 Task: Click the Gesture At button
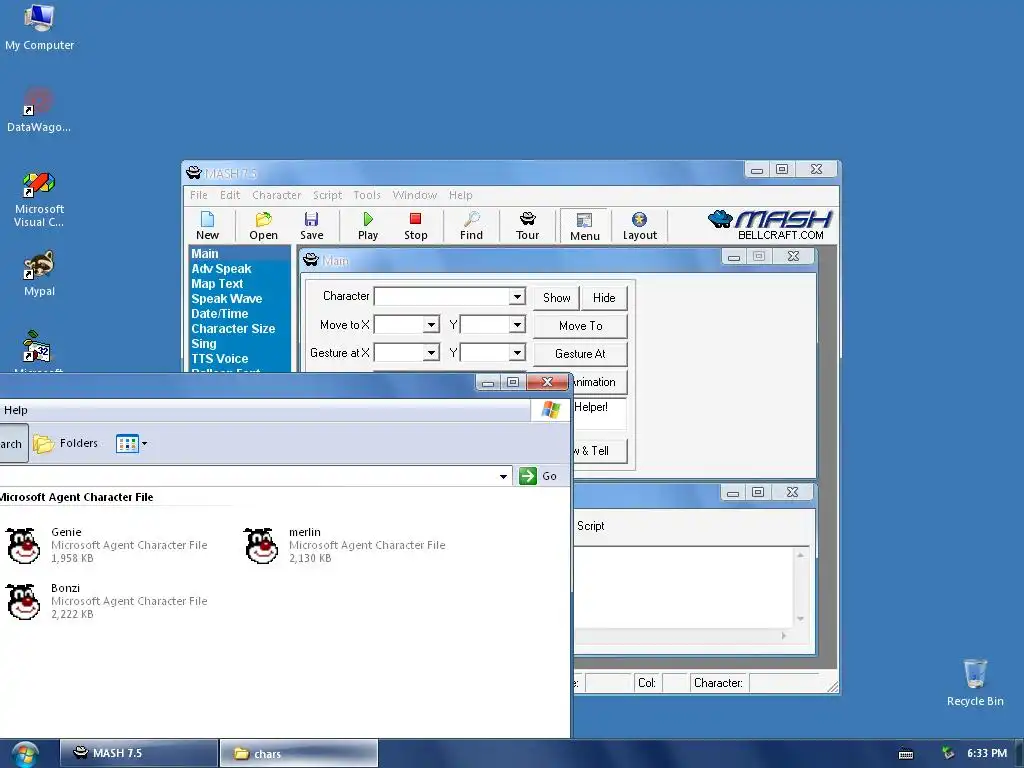click(x=581, y=354)
